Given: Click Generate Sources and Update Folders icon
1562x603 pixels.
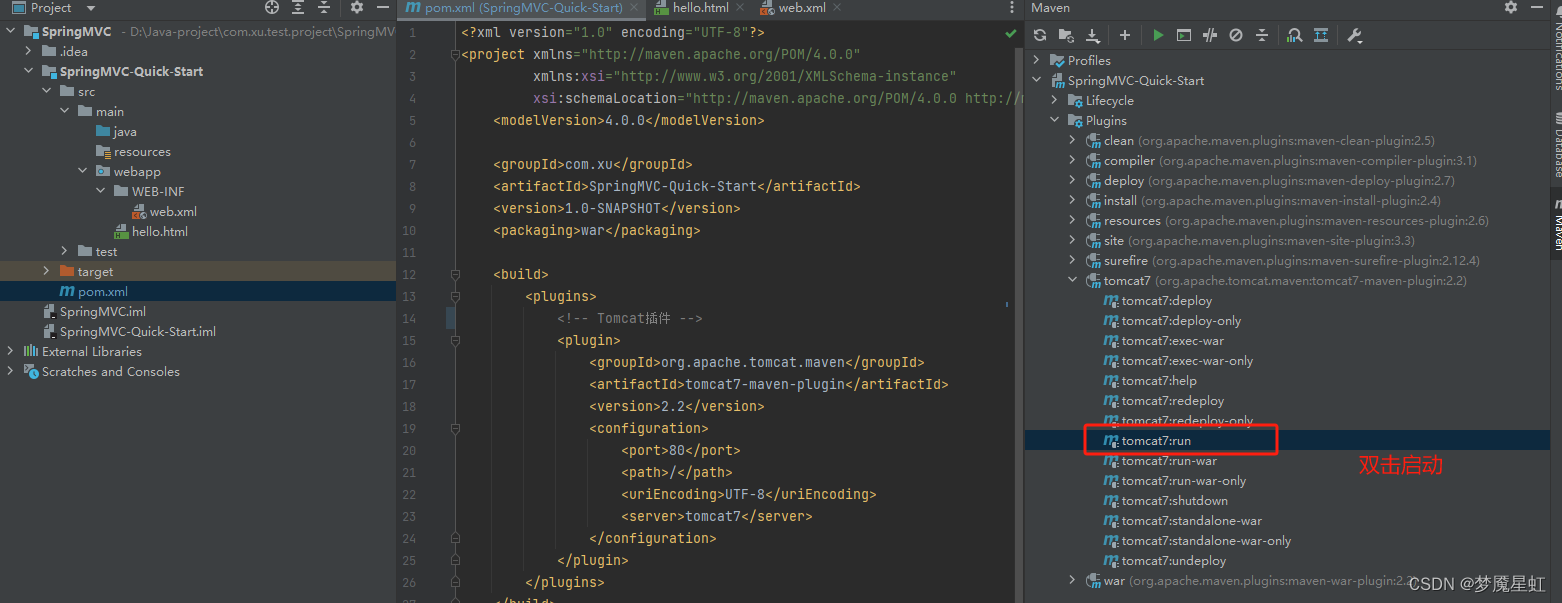Looking at the screenshot, I should tap(1066, 35).
